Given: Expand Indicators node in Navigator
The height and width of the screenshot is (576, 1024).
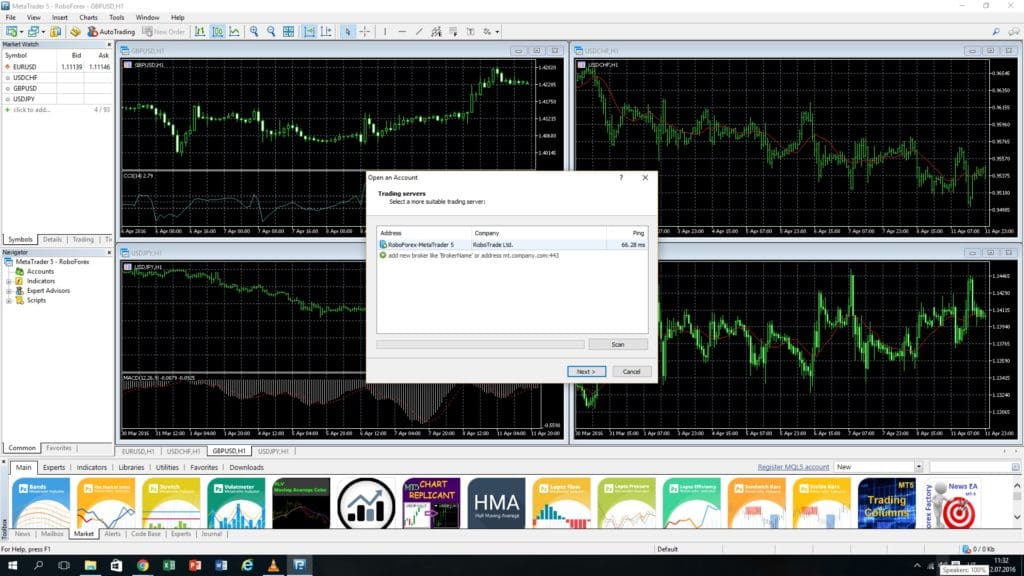Looking at the screenshot, I should click(x=8, y=281).
